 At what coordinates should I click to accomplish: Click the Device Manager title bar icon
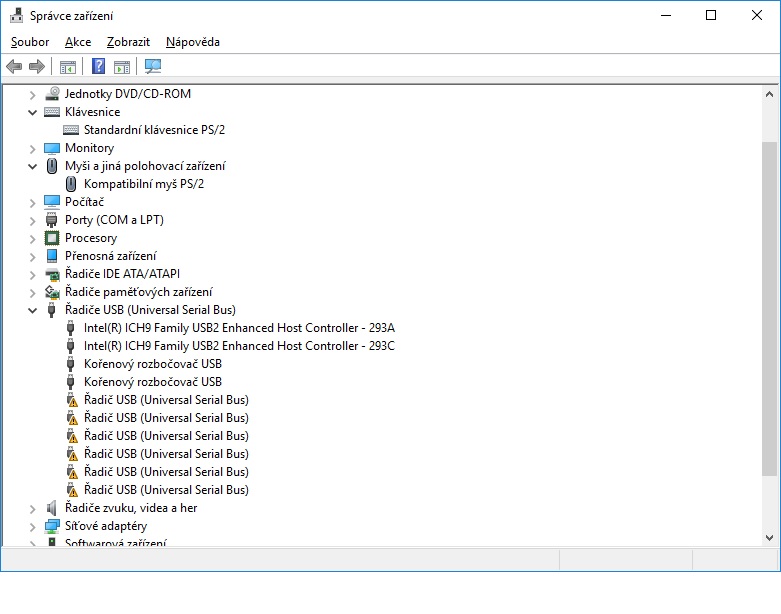[x=16, y=15]
